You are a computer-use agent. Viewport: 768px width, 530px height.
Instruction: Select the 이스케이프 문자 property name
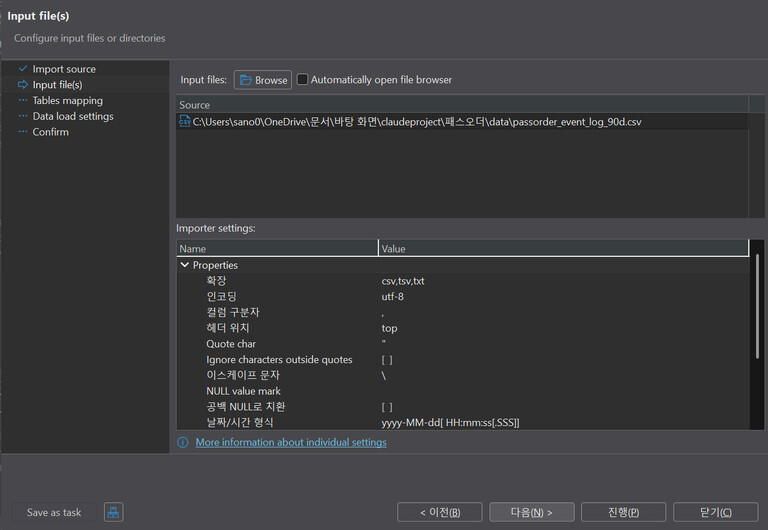pos(243,376)
